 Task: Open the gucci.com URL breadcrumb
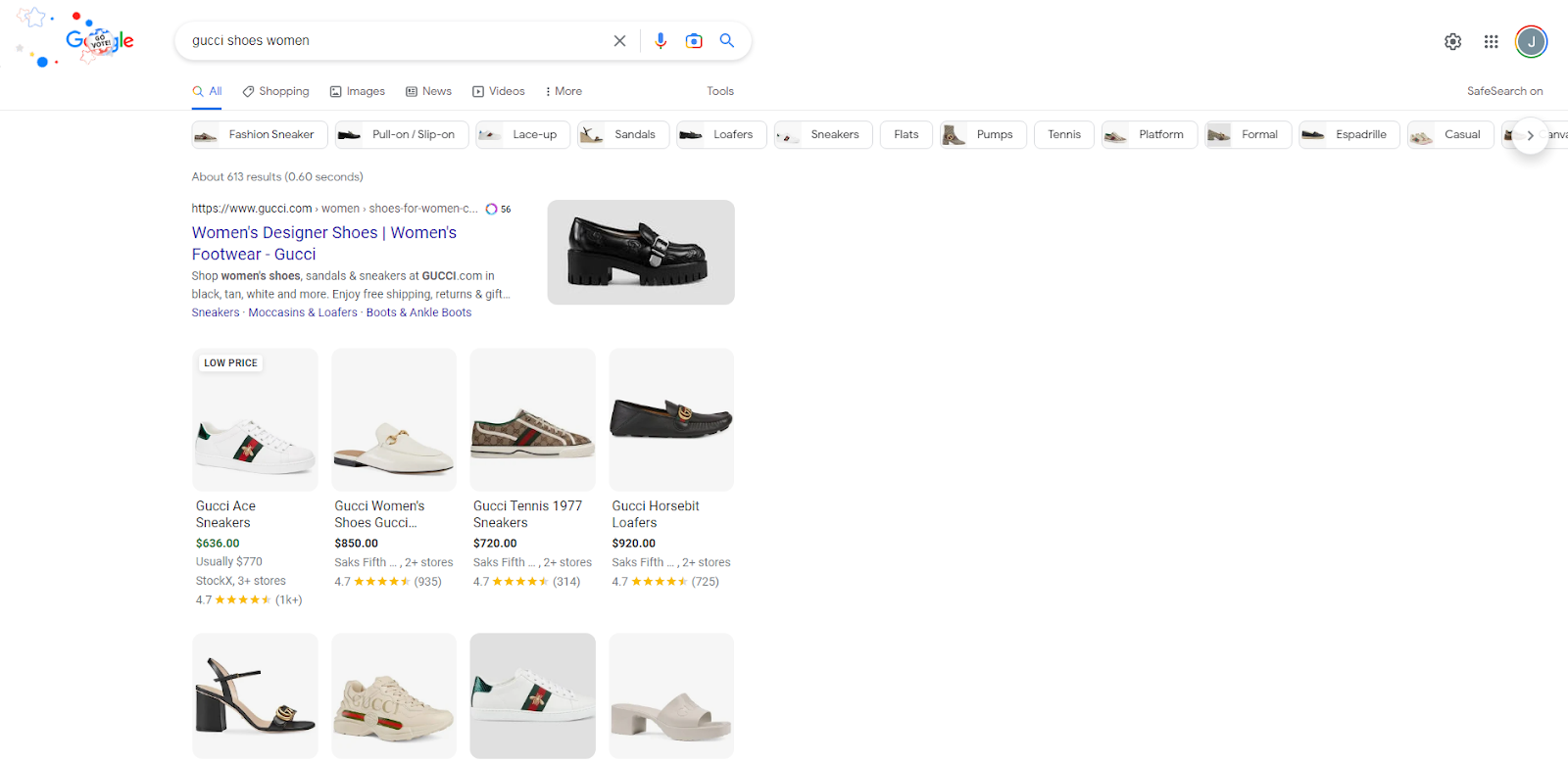point(334,209)
